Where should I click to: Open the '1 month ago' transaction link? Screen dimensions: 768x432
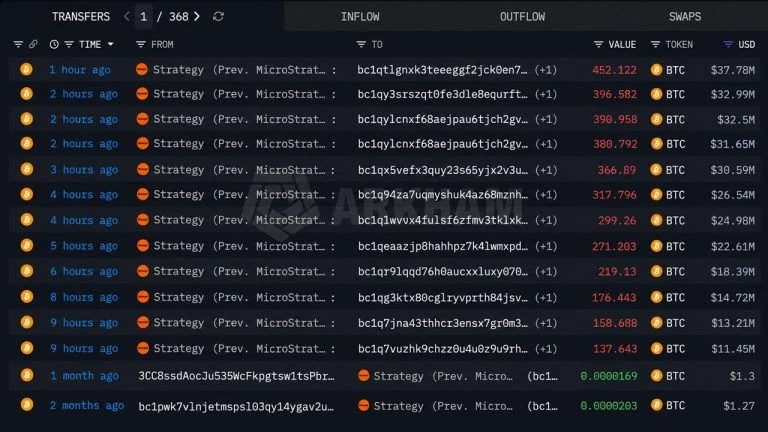[84, 376]
